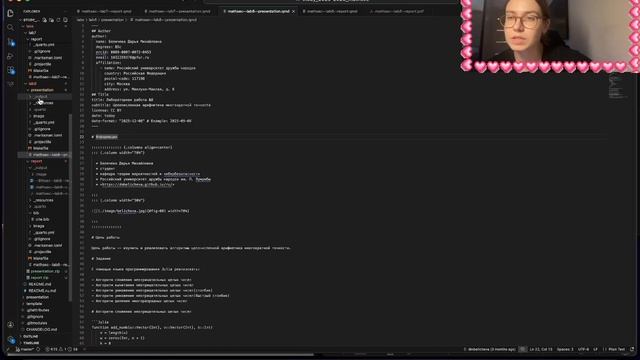
Task: Click UTF-8 encoding in status bar
Action: 583,349
